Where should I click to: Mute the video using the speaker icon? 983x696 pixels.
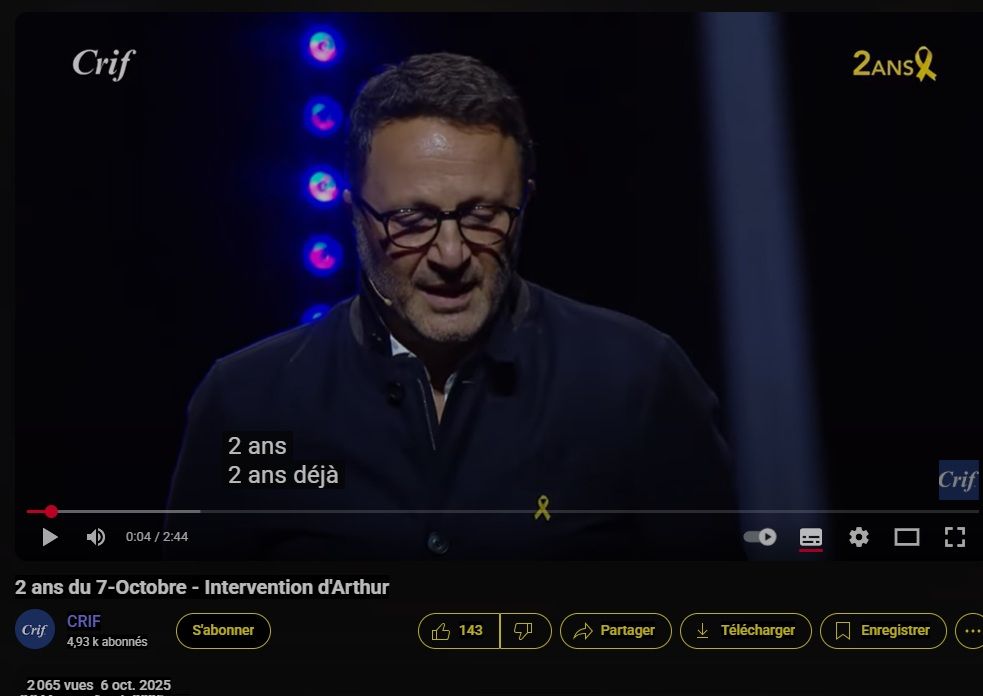pyautogui.click(x=95, y=537)
